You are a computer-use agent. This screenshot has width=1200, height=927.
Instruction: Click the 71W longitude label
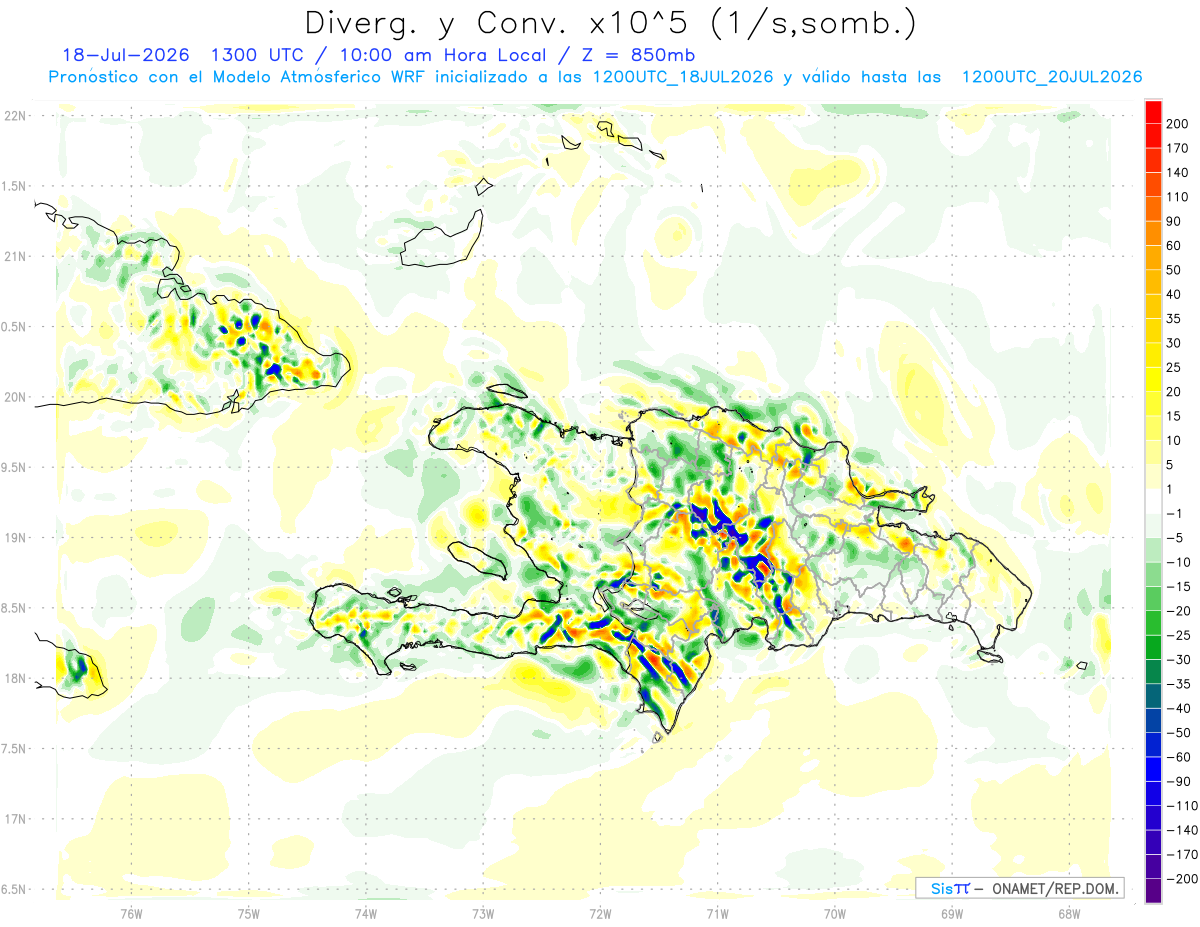click(717, 913)
